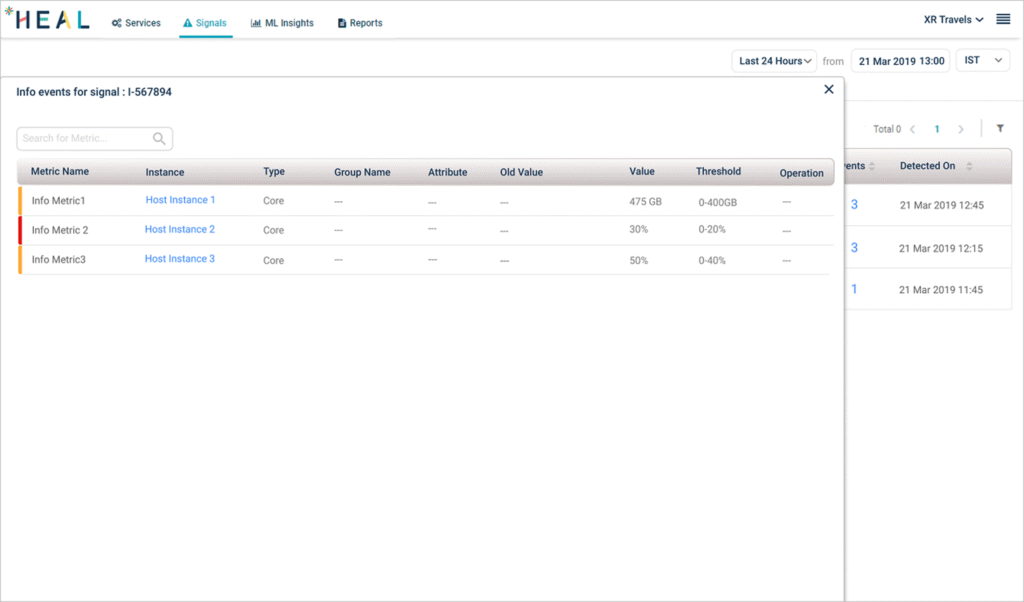Open the Host Instance 1 link
This screenshot has height=602, width=1024.
point(180,200)
